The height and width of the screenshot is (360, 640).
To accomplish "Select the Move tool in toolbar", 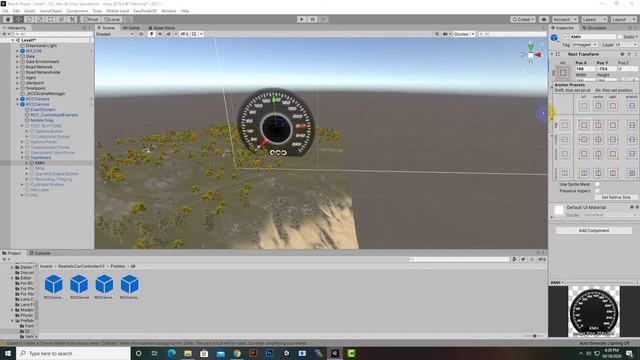I will tap(19, 19).
